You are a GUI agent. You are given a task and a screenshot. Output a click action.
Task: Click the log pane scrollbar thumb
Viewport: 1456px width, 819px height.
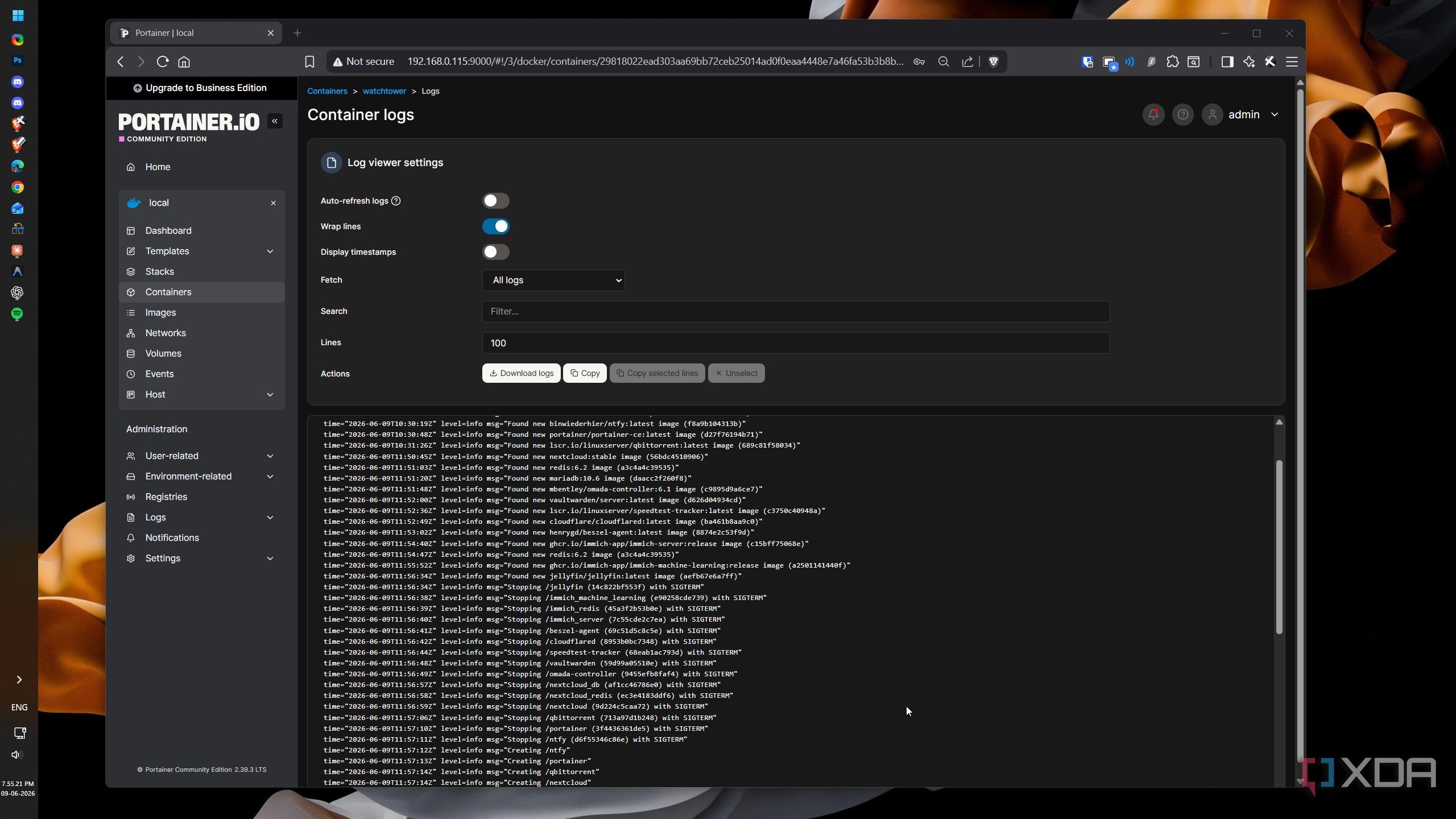1279,546
